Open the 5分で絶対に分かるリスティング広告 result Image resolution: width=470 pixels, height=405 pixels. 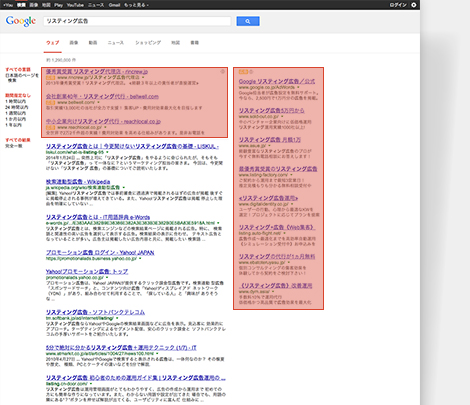click(x=121, y=348)
